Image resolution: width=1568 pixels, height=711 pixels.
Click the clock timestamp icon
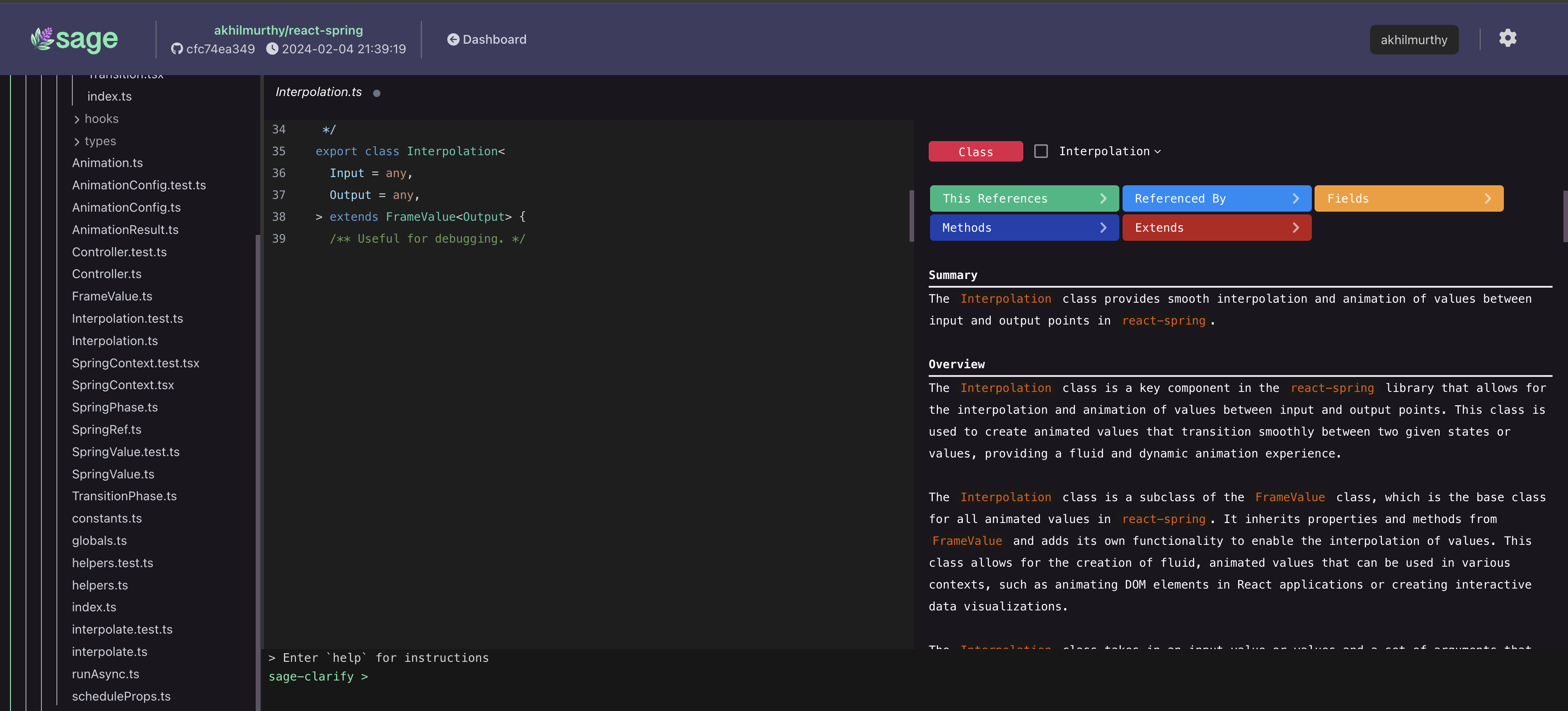pyautogui.click(x=272, y=49)
